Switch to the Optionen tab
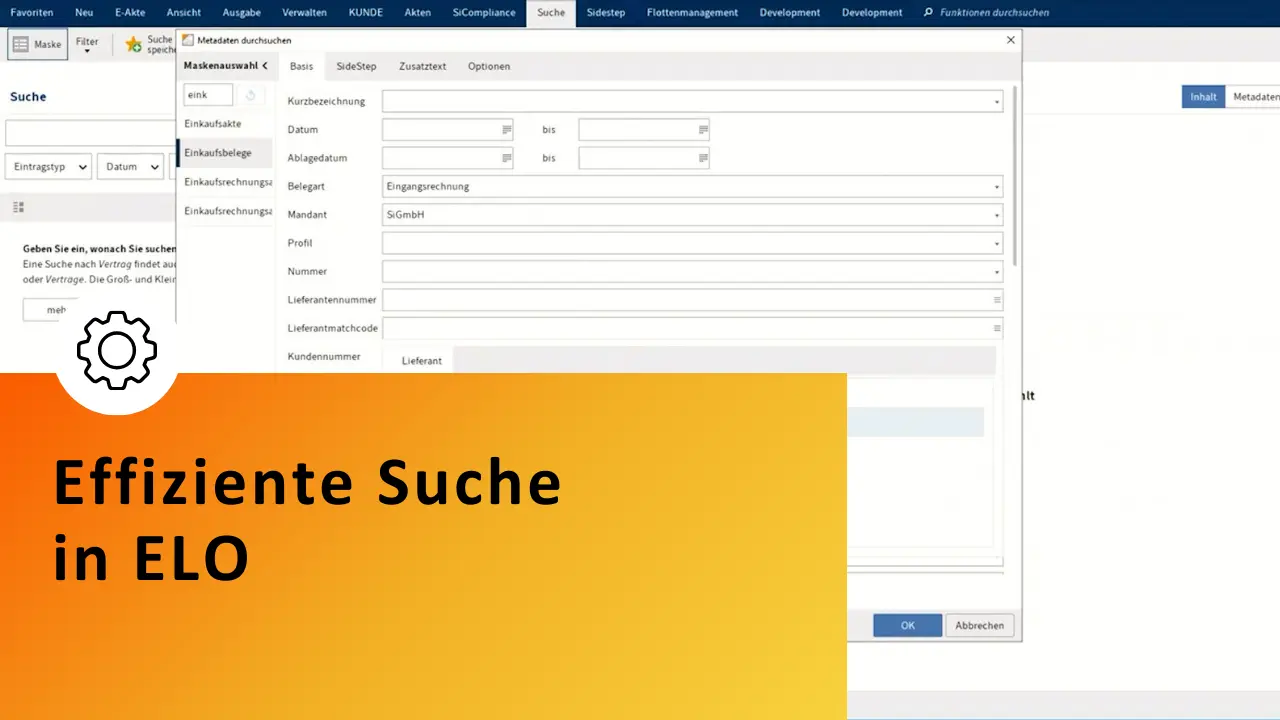The height and width of the screenshot is (720, 1280). click(489, 66)
